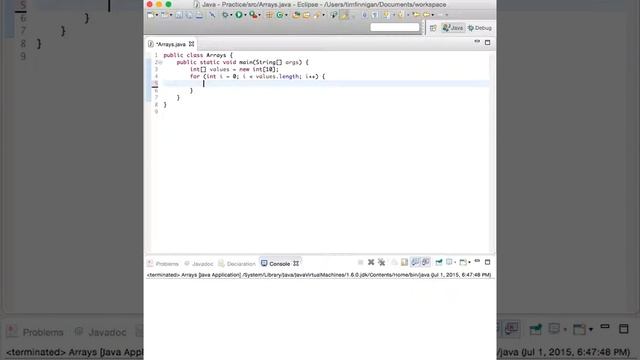Click the New file toolbar icon

tap(150, 15)
